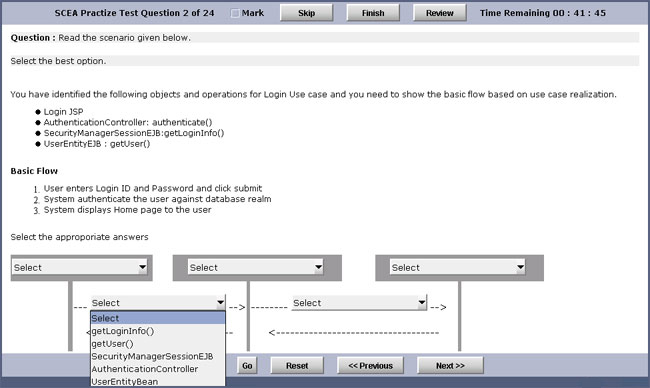Open the middle lifeline object Select dropdown
The height and width of the screenshot is (388, 650).
click(x=255, y=267)
